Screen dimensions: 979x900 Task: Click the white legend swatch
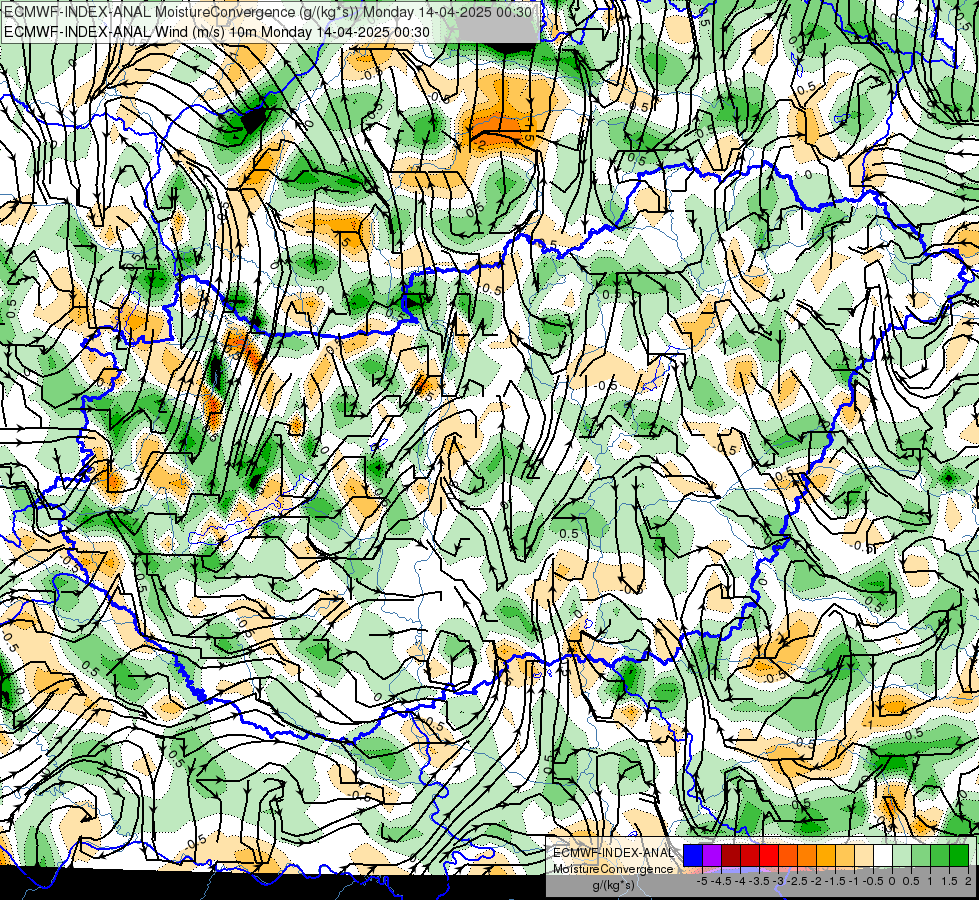[883, 855]
